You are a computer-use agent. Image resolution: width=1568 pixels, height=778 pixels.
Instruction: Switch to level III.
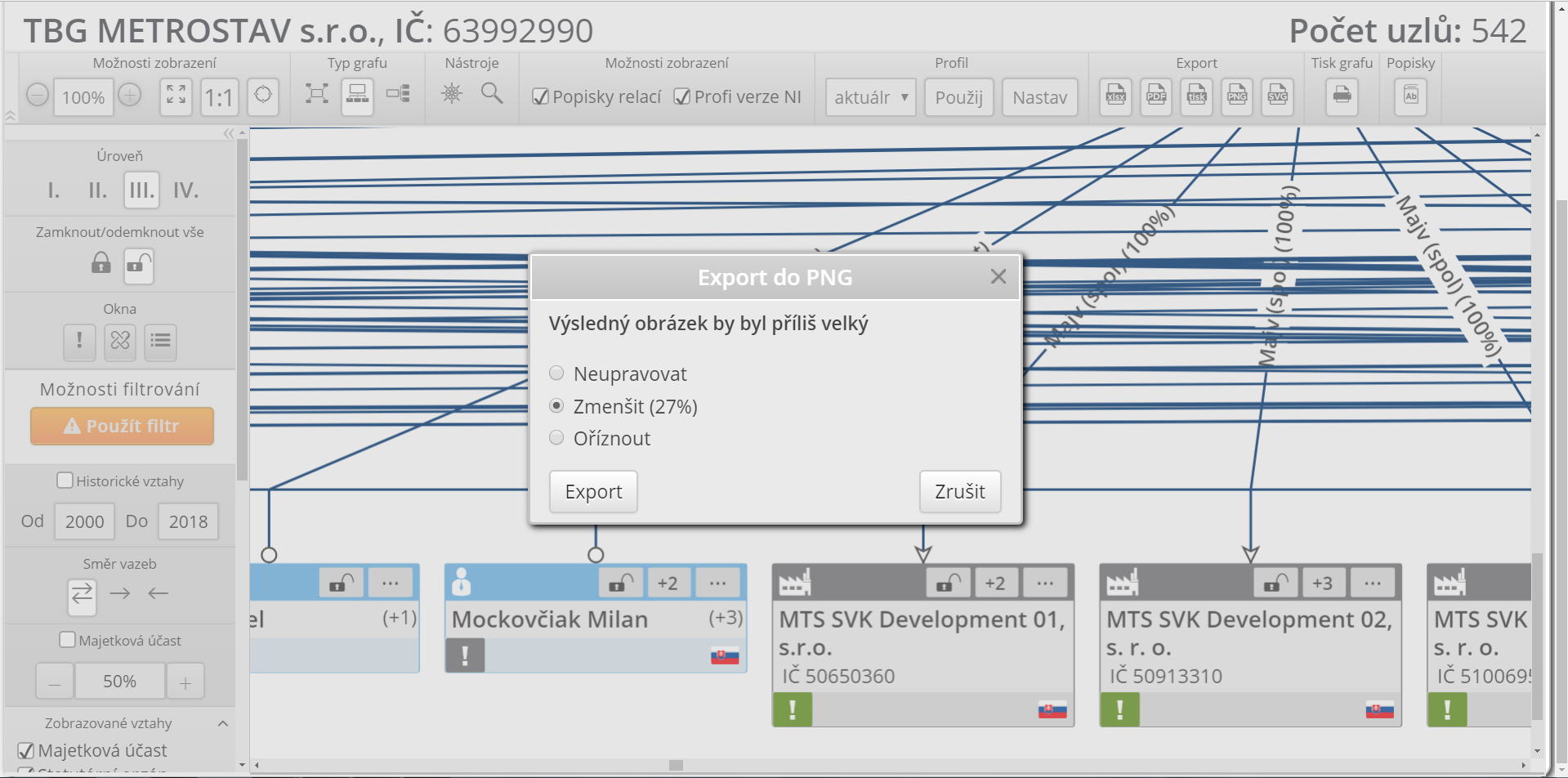(141, 190)
